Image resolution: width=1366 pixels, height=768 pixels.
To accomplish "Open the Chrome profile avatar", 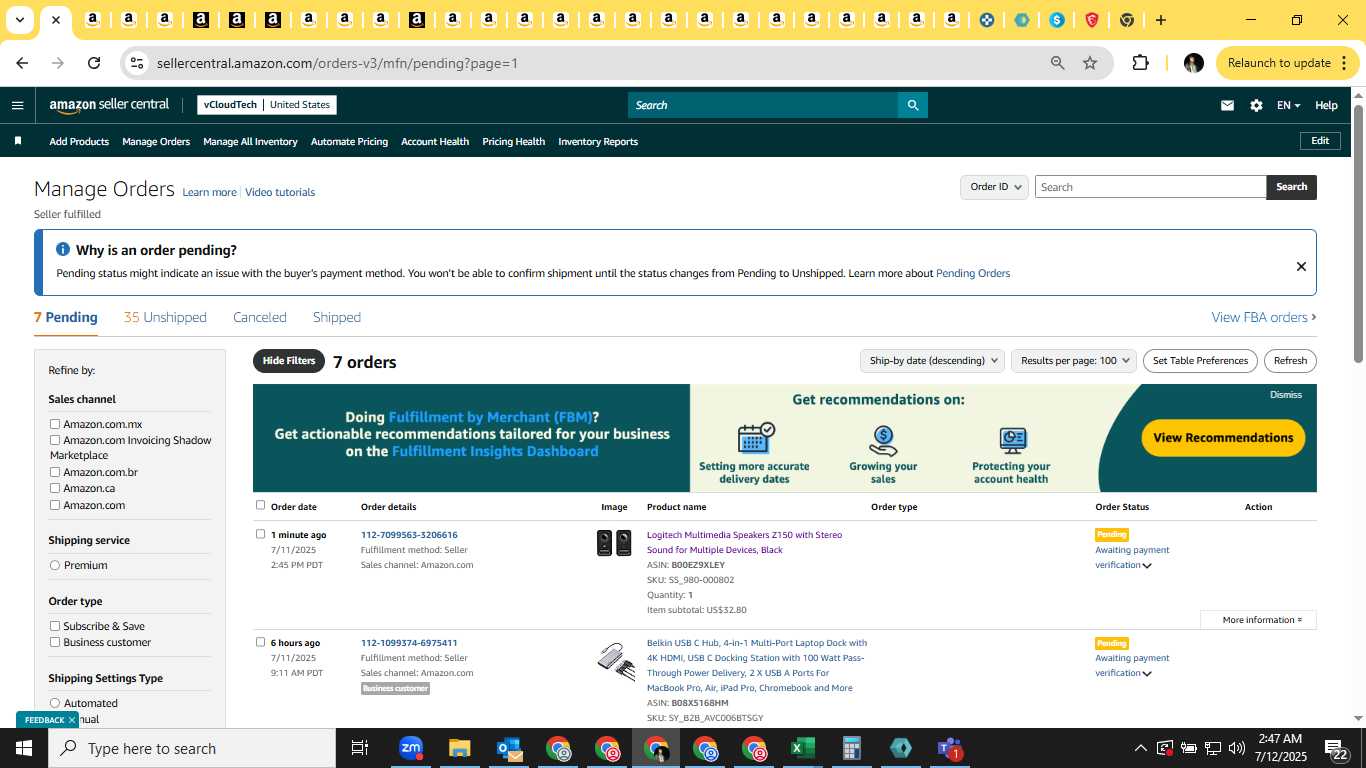I will pyautogui.click(x=1194, y=63).
